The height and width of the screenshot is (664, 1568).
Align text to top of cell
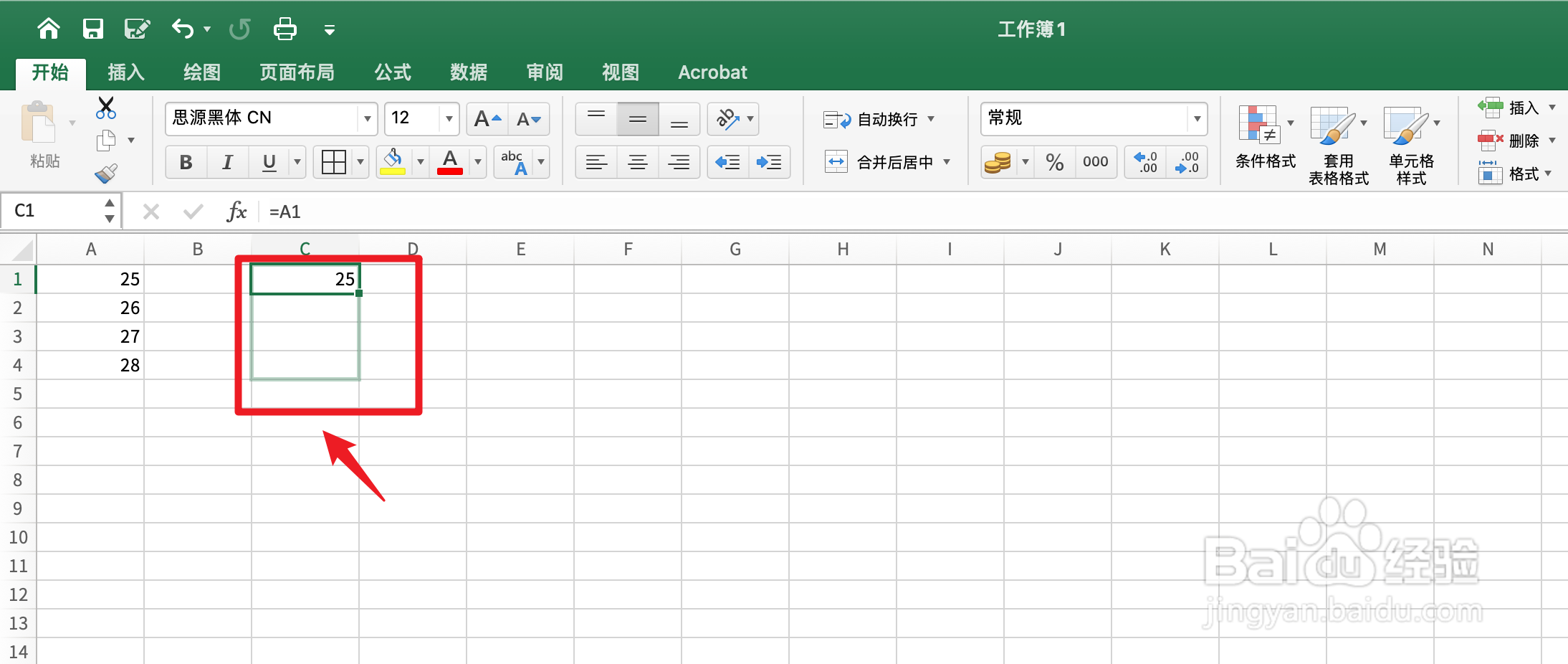pos(596,119)
